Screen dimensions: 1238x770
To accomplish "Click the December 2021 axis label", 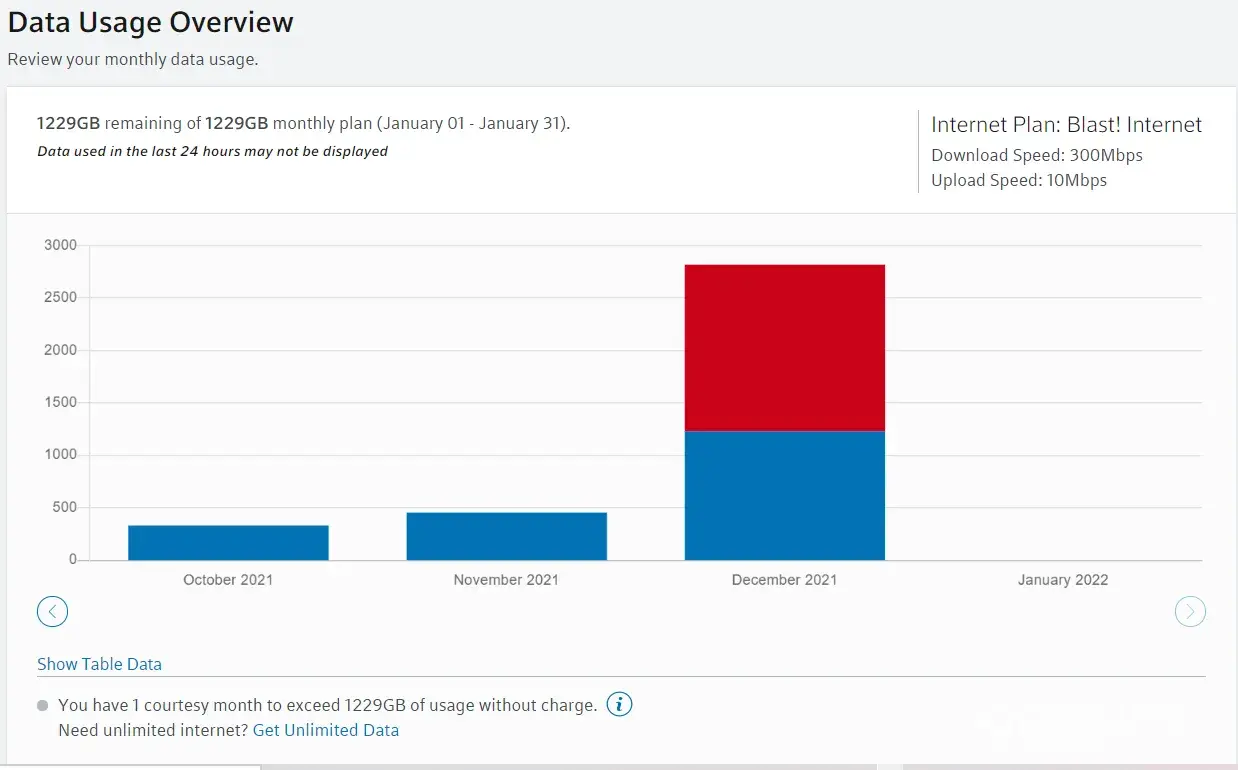I will (x=784, y=580).
